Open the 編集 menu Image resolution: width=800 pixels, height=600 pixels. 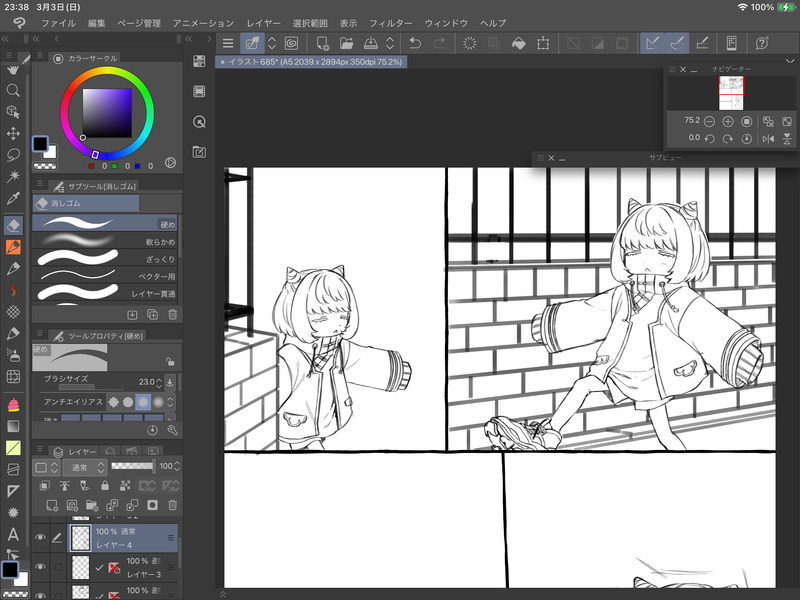point(96,23)
